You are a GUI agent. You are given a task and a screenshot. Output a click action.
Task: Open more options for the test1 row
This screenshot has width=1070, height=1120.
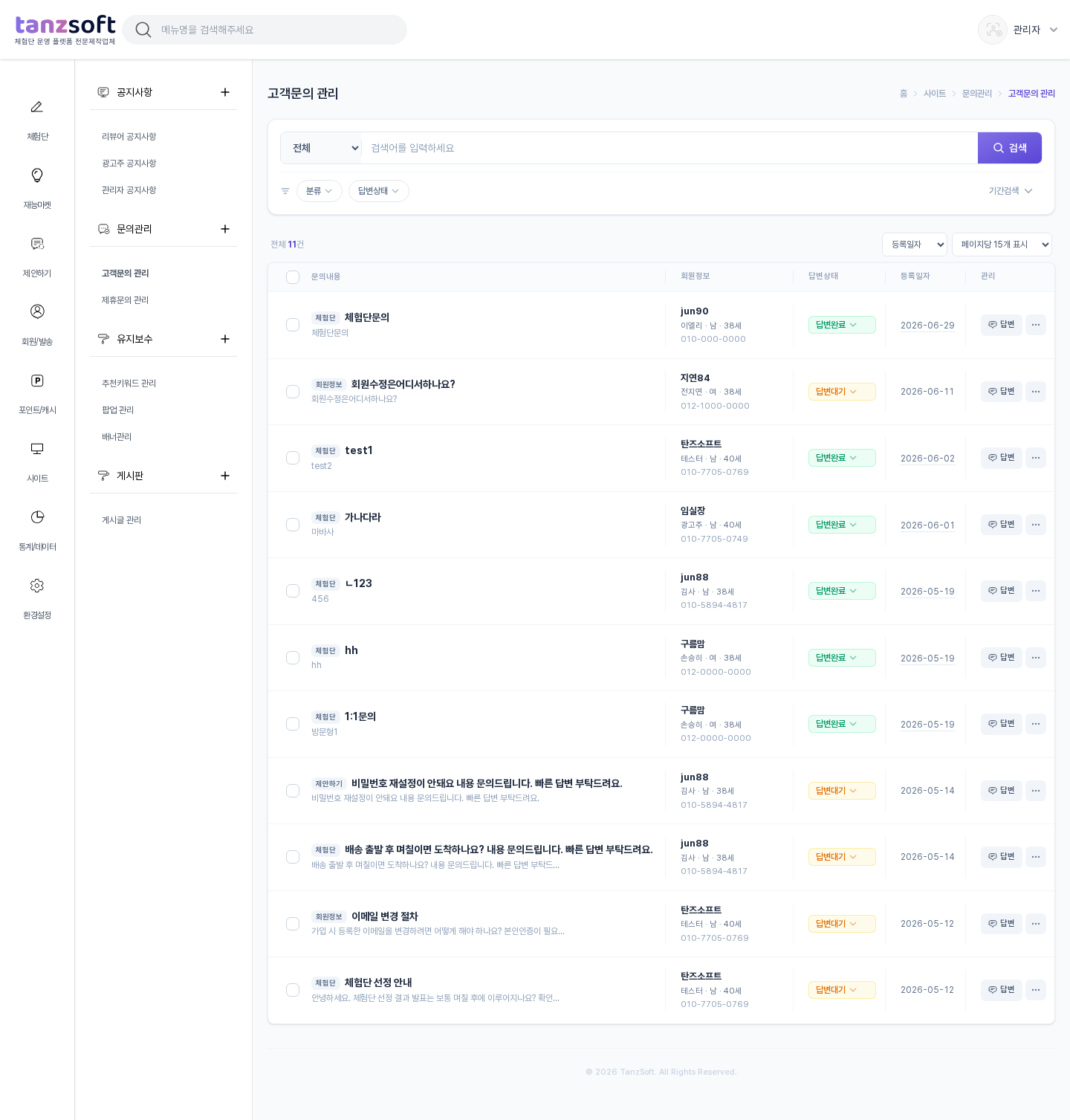point(1036,458)
